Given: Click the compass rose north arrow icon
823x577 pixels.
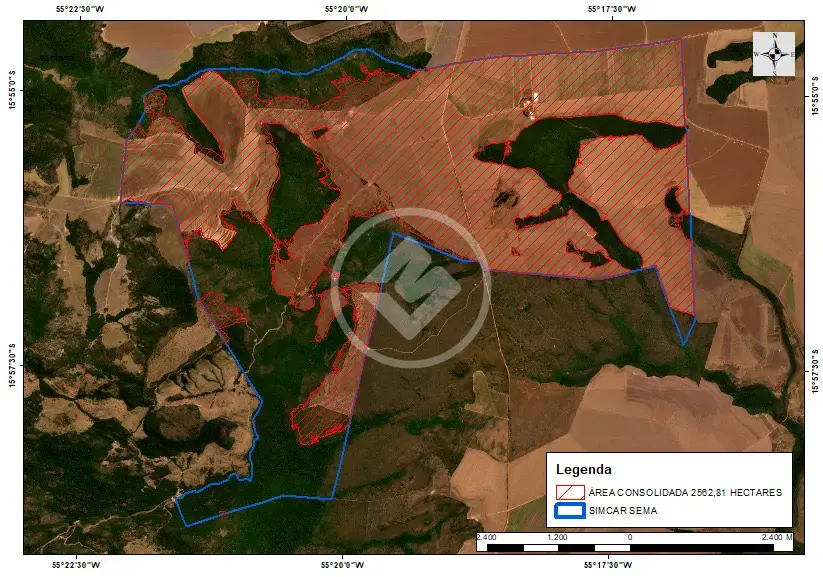Looking at the screenshot, I should (x=774, y=54).
